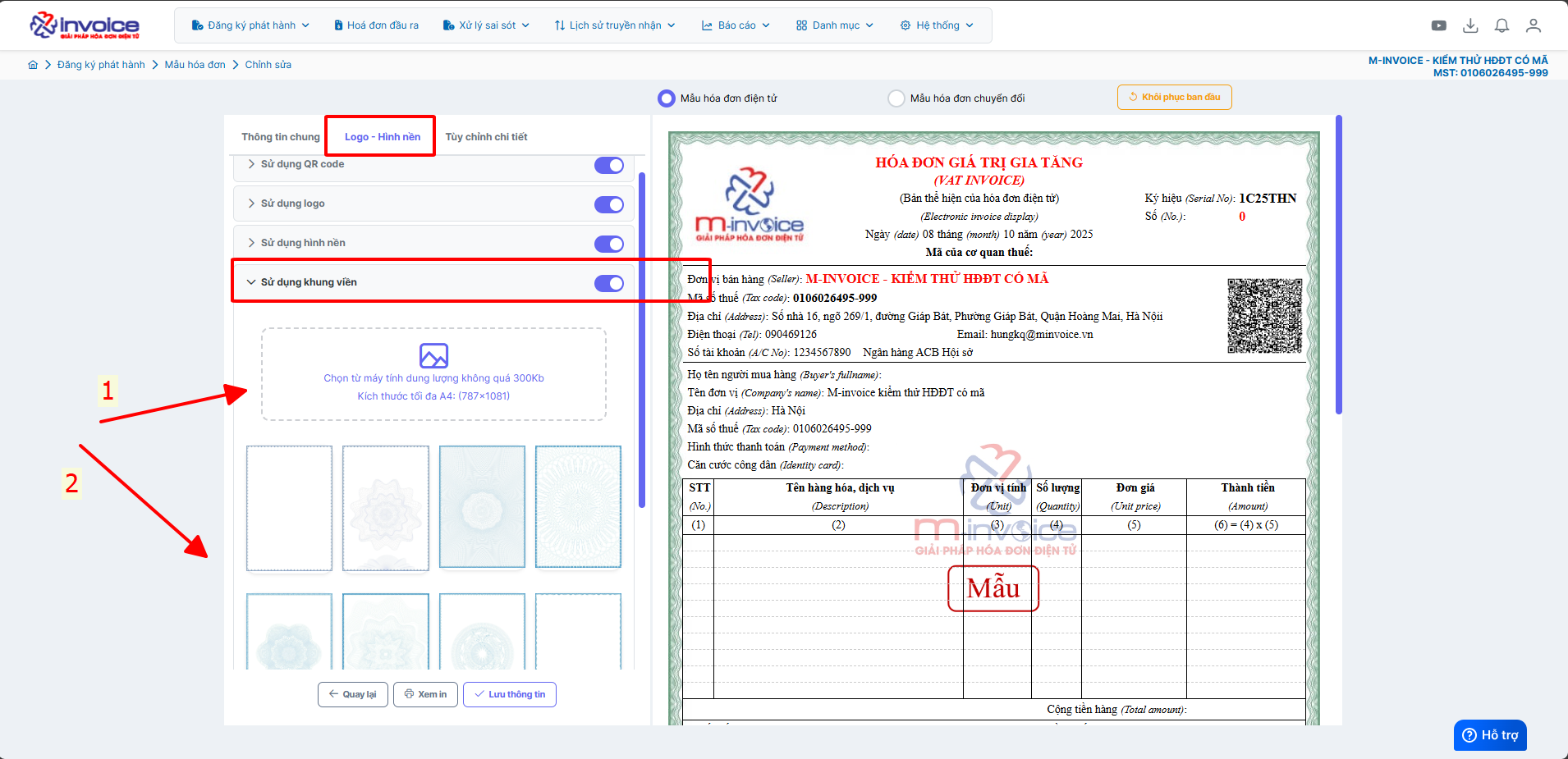Toggle off Sử dụng QR code switch
Viewport: 1568px width, 759px height.
[x=608, y=166]
